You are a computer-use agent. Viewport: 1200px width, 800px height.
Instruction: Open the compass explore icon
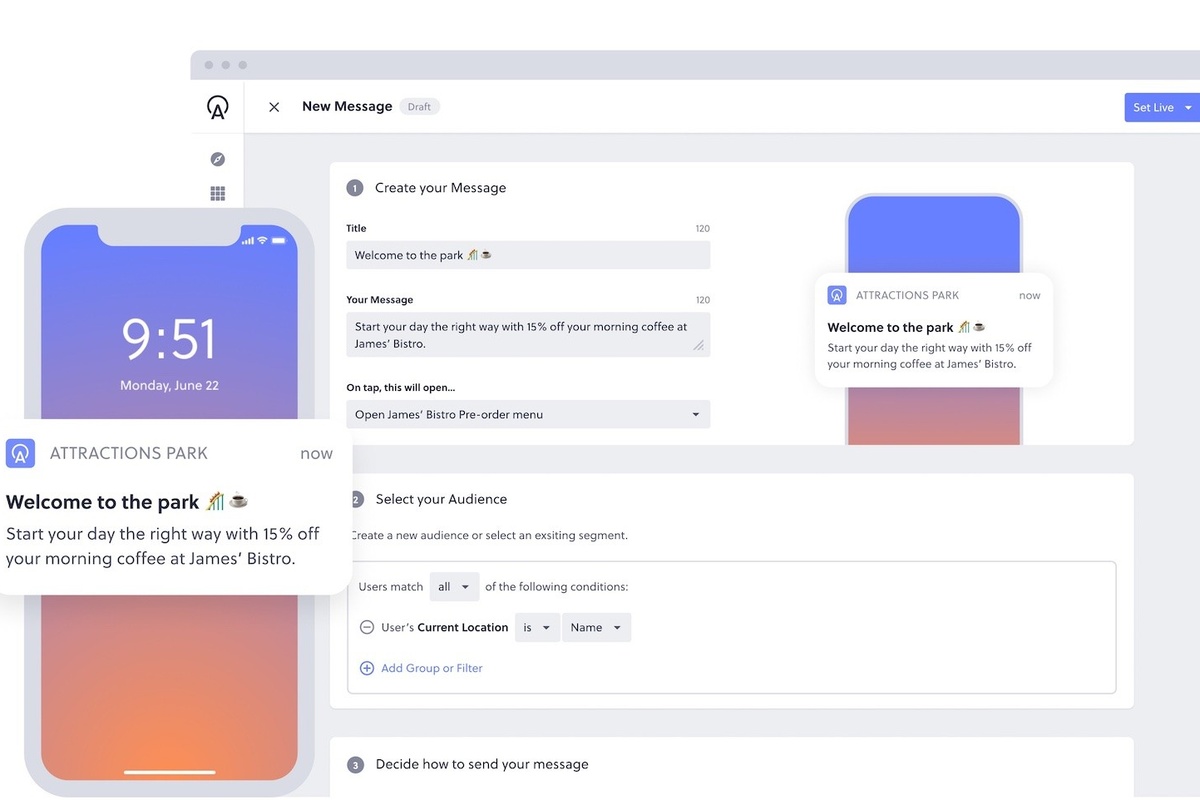[218, 159]
